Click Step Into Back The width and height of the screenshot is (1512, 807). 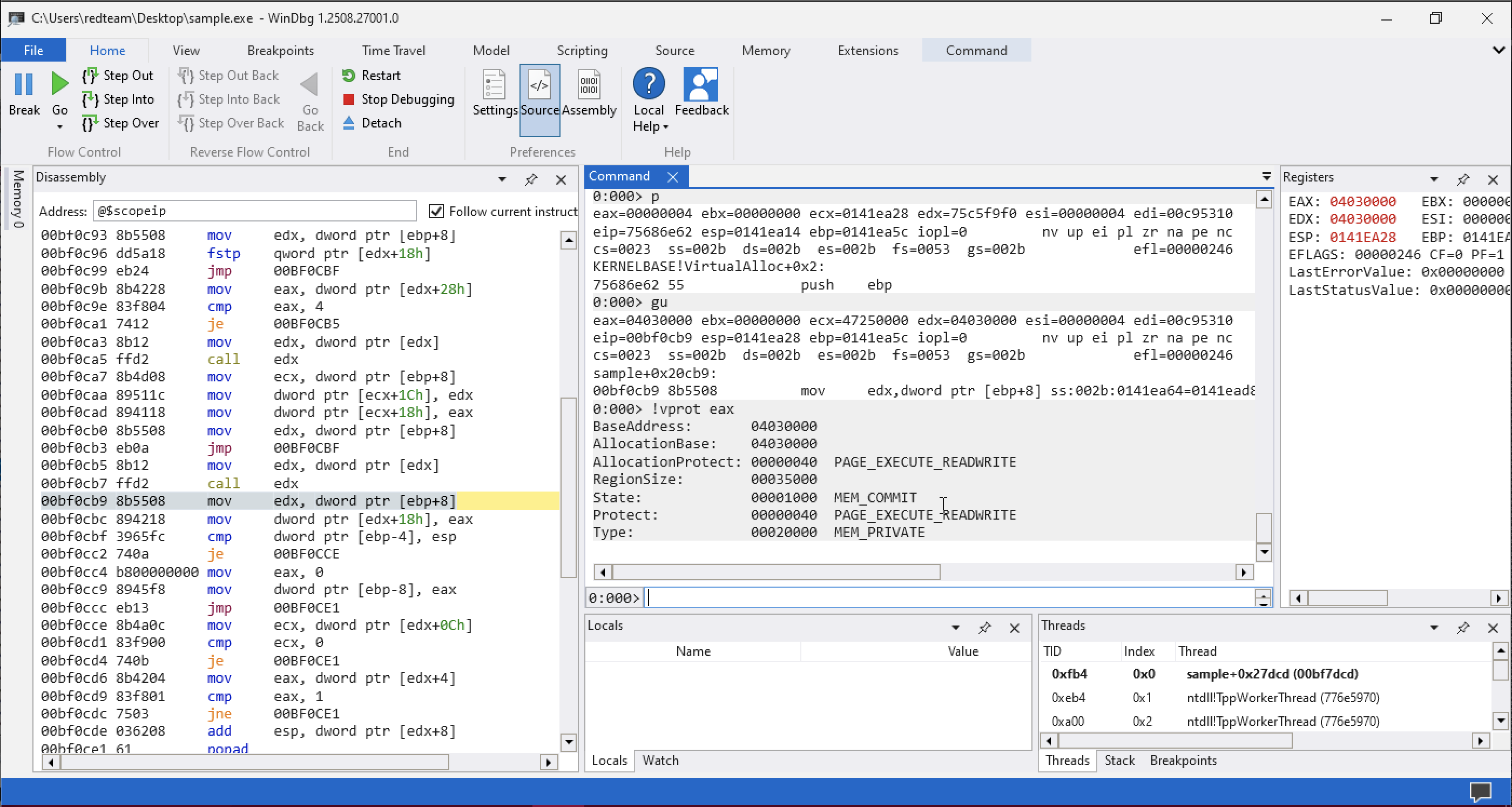[x=229, y=99]
